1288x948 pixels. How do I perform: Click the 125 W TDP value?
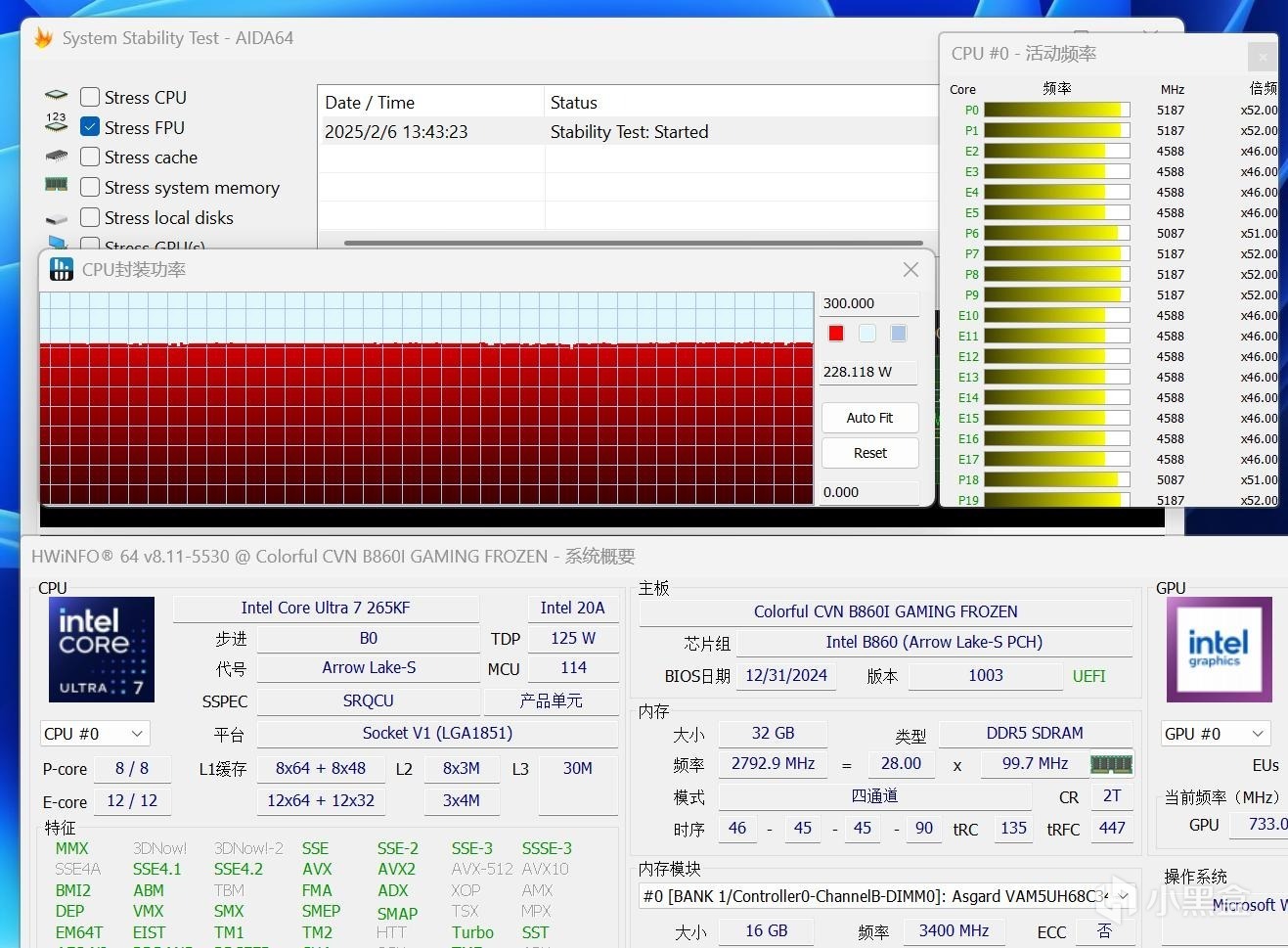tap(572, 638)
